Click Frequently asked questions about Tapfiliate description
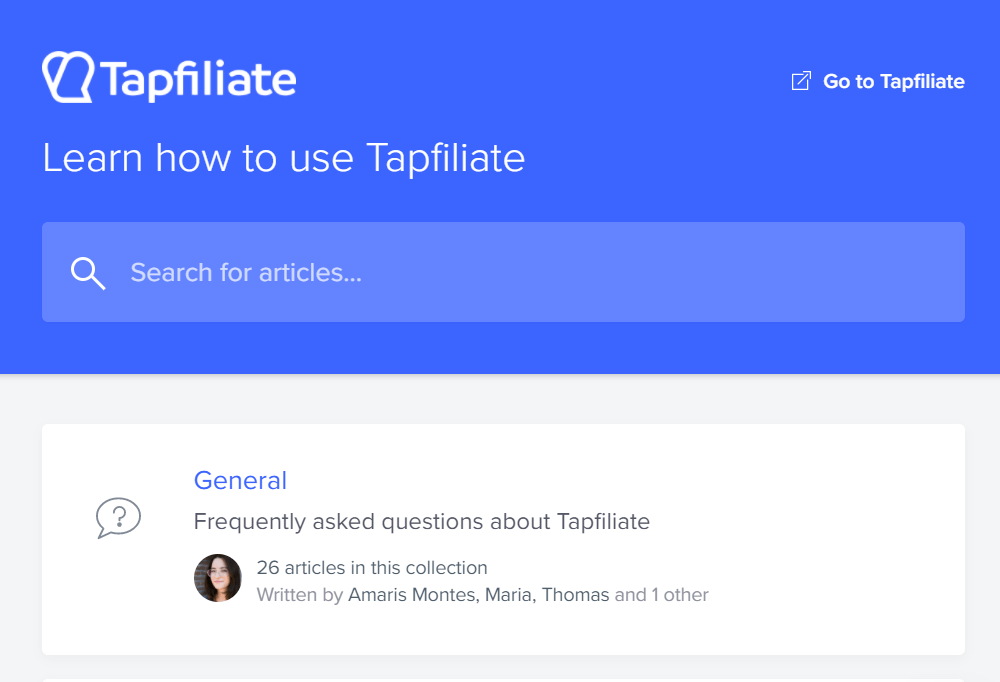 tap(422, 522)
